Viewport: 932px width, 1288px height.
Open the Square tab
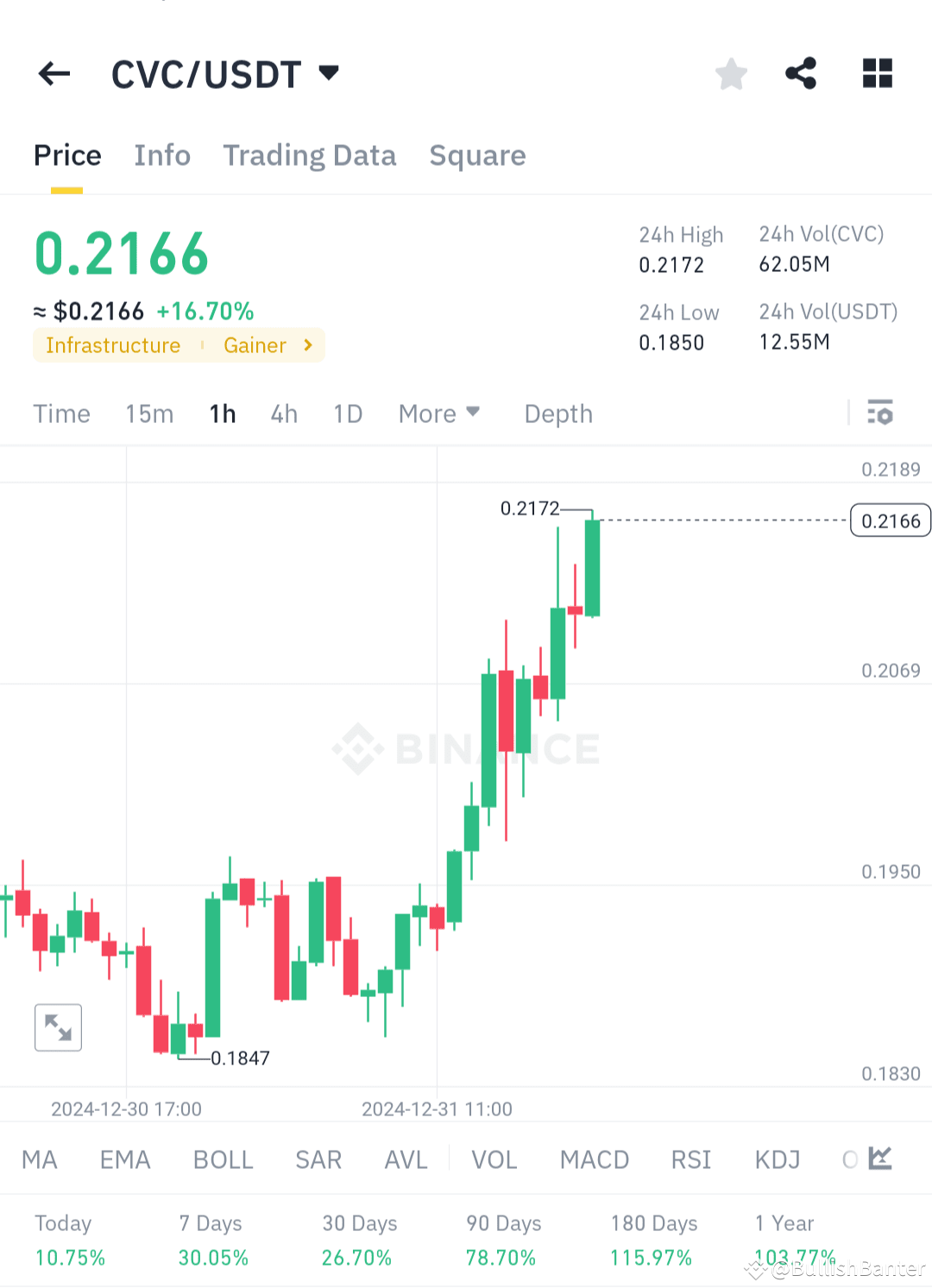click(x=477, y=155)
